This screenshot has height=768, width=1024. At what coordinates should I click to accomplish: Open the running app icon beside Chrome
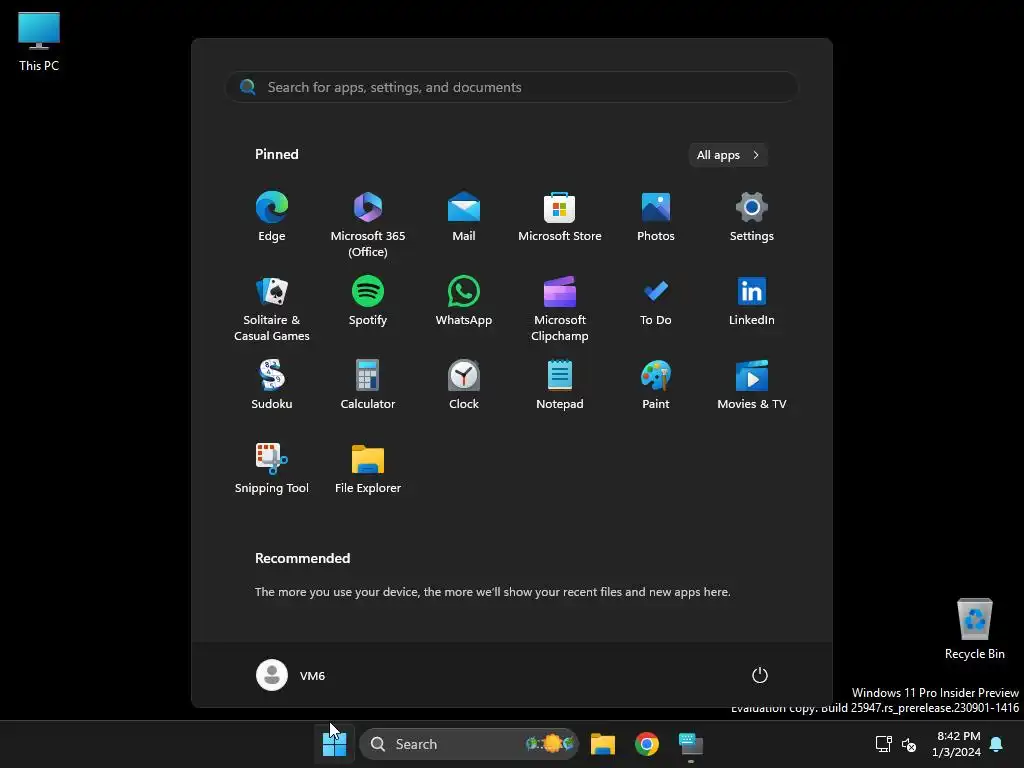click(690, 744)
